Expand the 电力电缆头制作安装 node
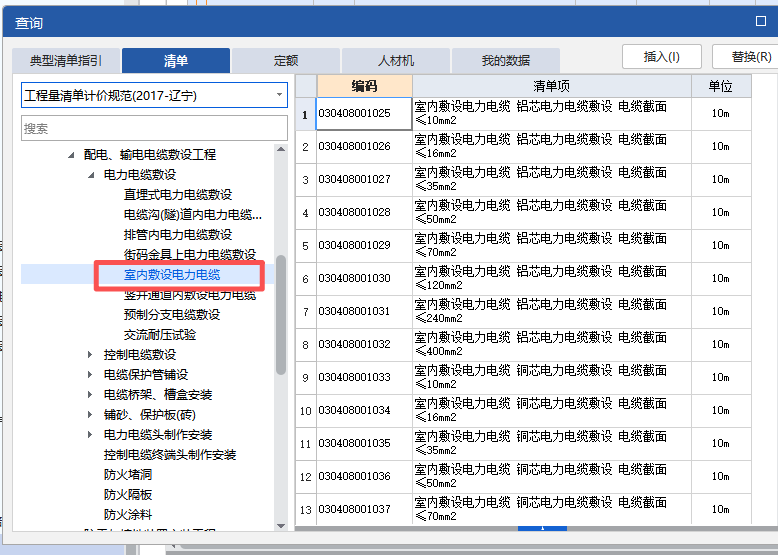 [x=90, y=434]
